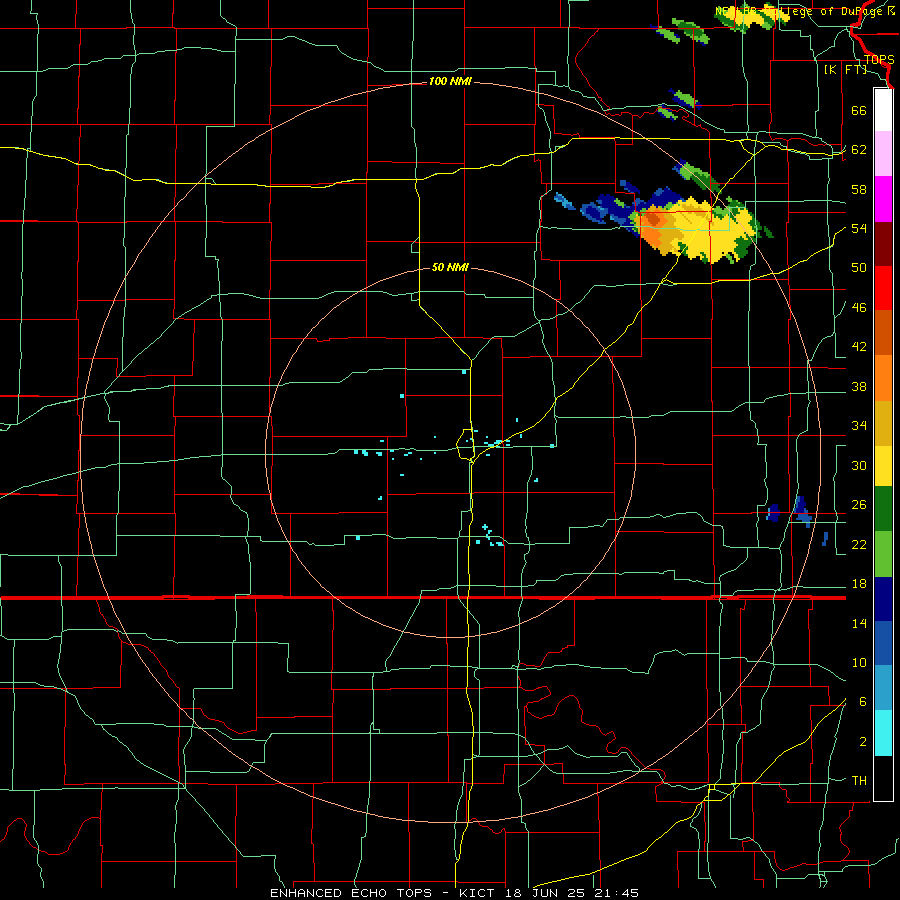
Task: Click the legend value 6
Action: coord(863,702)
